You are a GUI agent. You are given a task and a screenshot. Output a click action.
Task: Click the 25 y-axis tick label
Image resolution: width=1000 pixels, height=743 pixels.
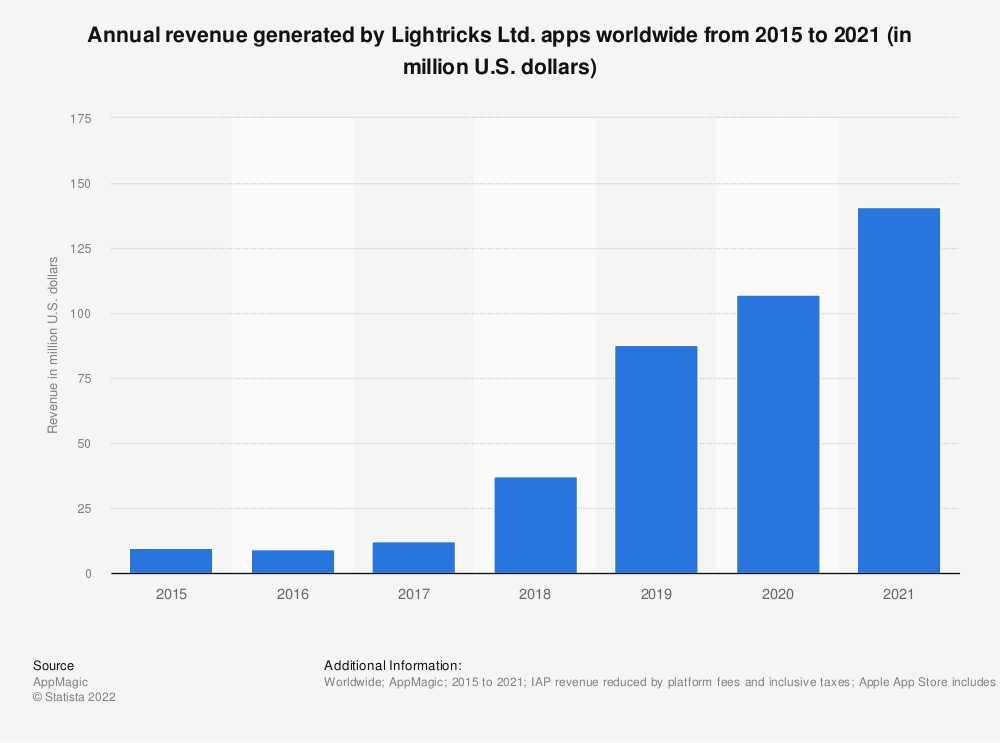point(84,509)
